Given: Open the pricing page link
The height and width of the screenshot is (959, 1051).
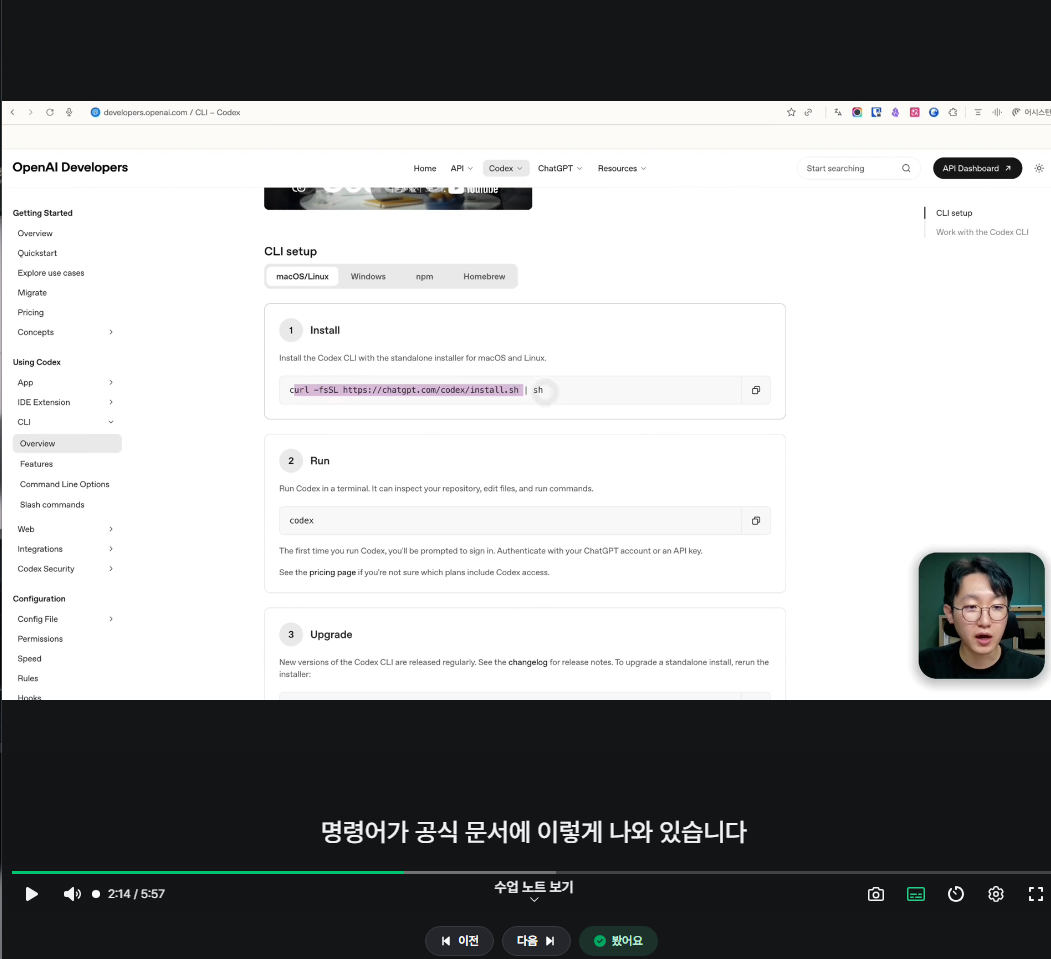Looking at the screenshot, I should coord(332,572).
